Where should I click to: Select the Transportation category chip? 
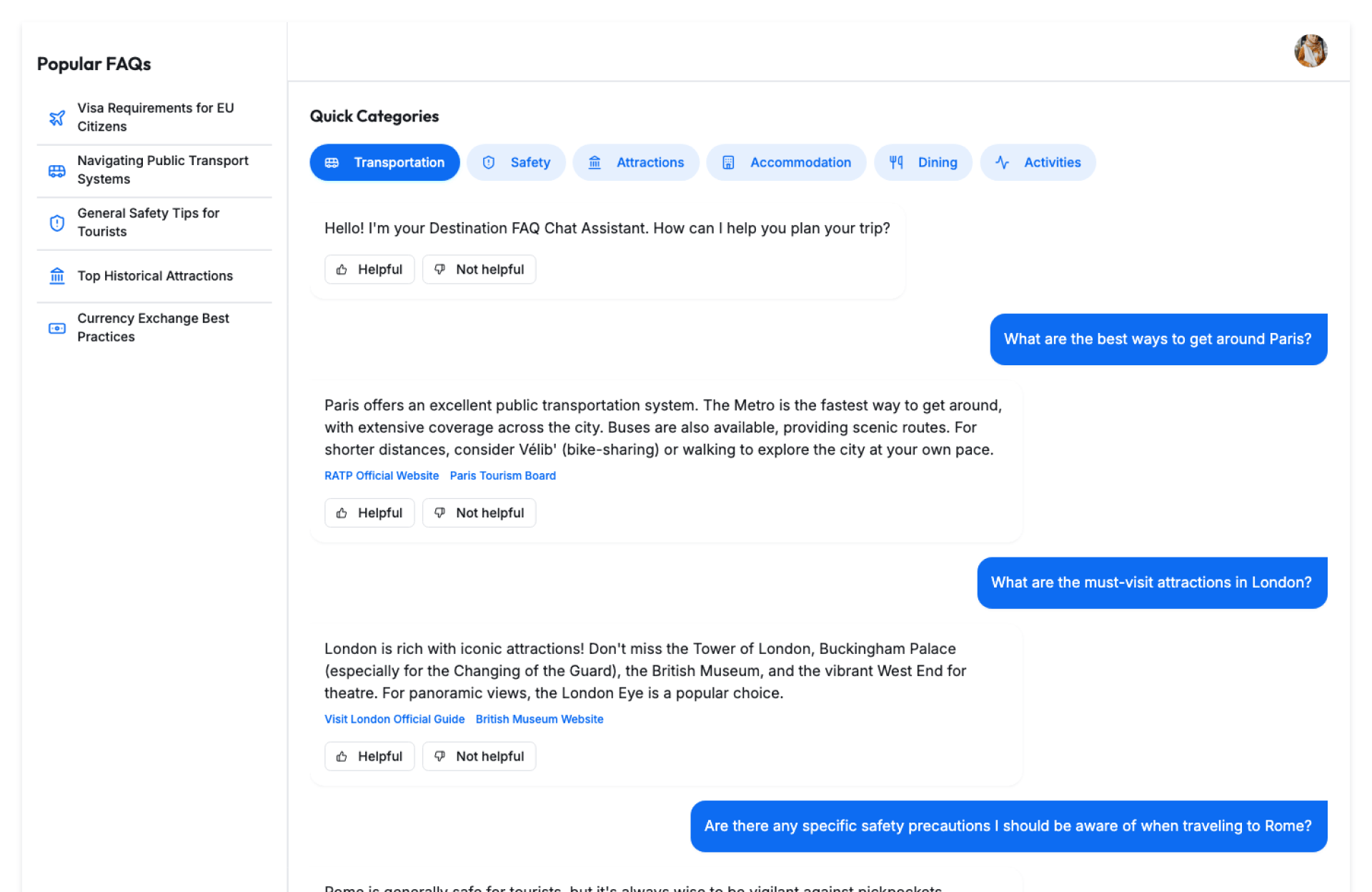point(384,162)
